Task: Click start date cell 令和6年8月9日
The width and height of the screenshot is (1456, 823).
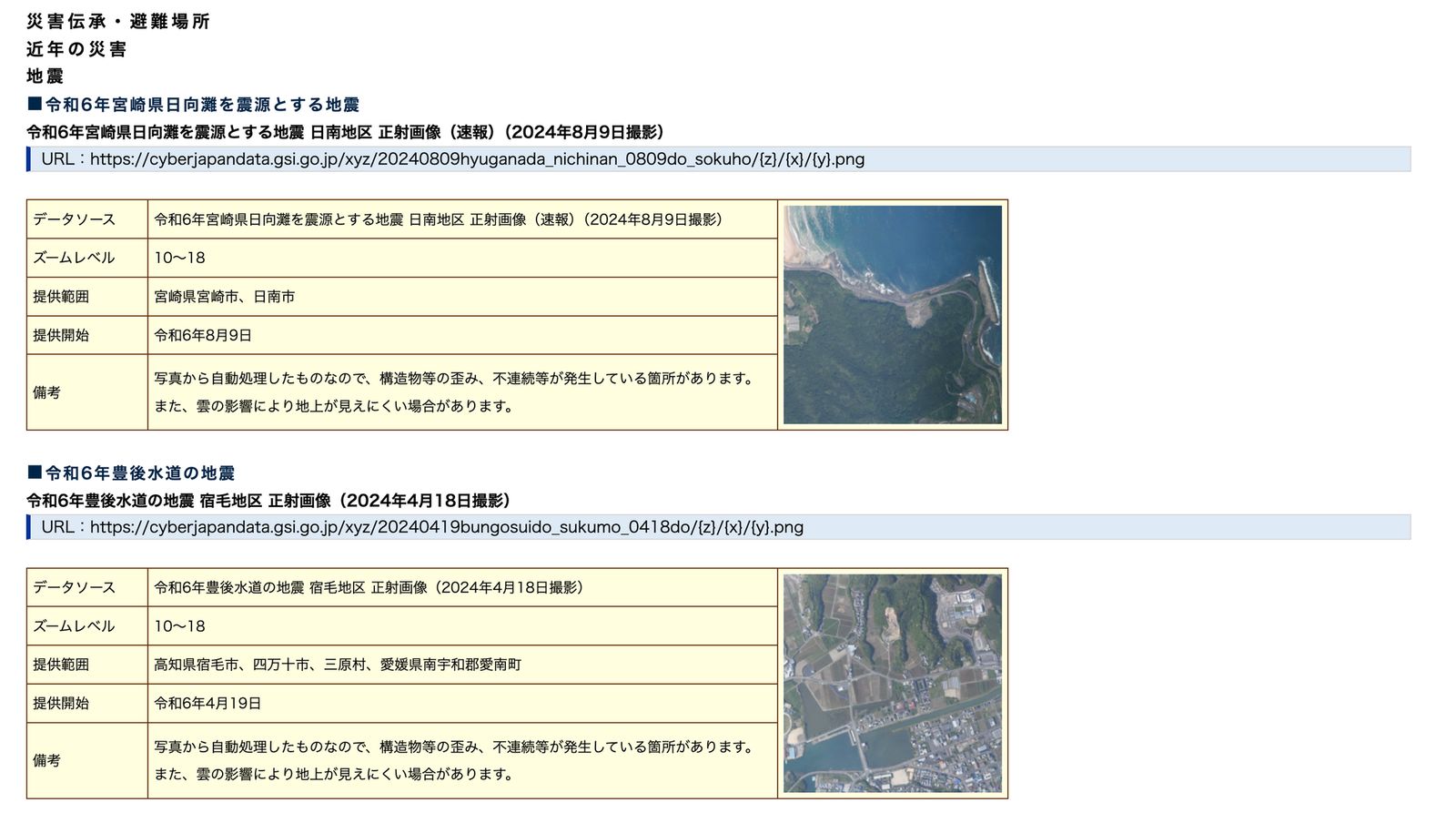Action: 462,335
